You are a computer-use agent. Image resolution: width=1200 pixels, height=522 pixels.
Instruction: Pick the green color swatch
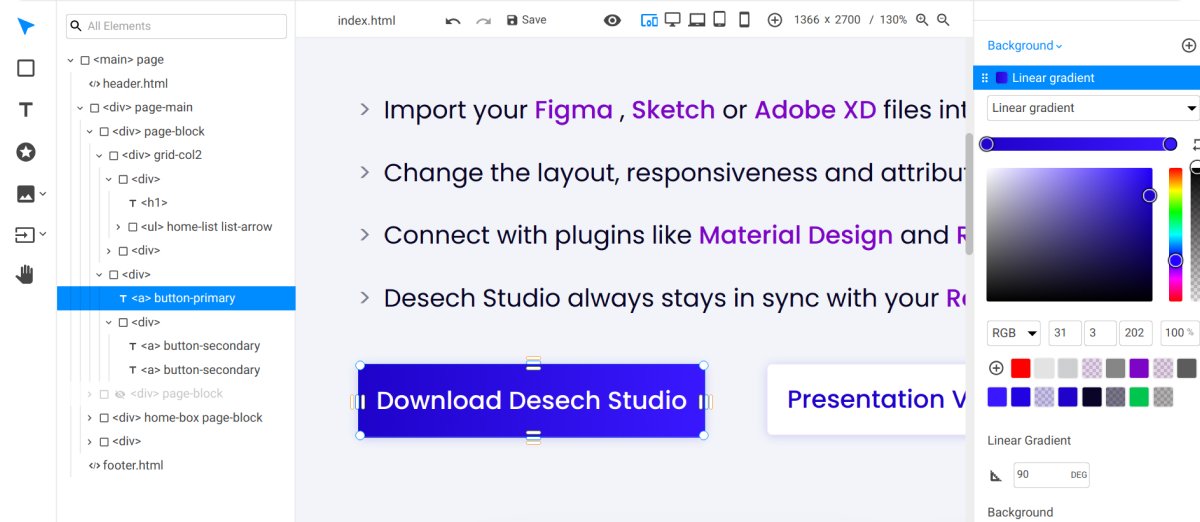pyautogui.click(x=1139, y=397)
